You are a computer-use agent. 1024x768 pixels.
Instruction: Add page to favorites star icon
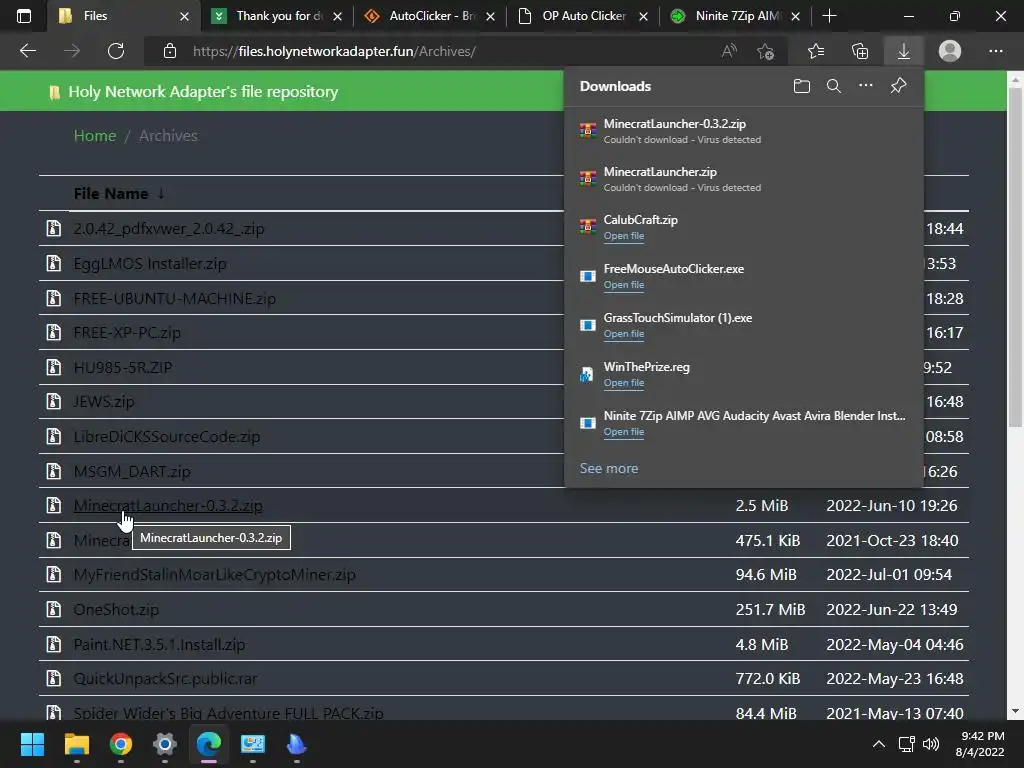pyautogui.click(x=765, y=51)
